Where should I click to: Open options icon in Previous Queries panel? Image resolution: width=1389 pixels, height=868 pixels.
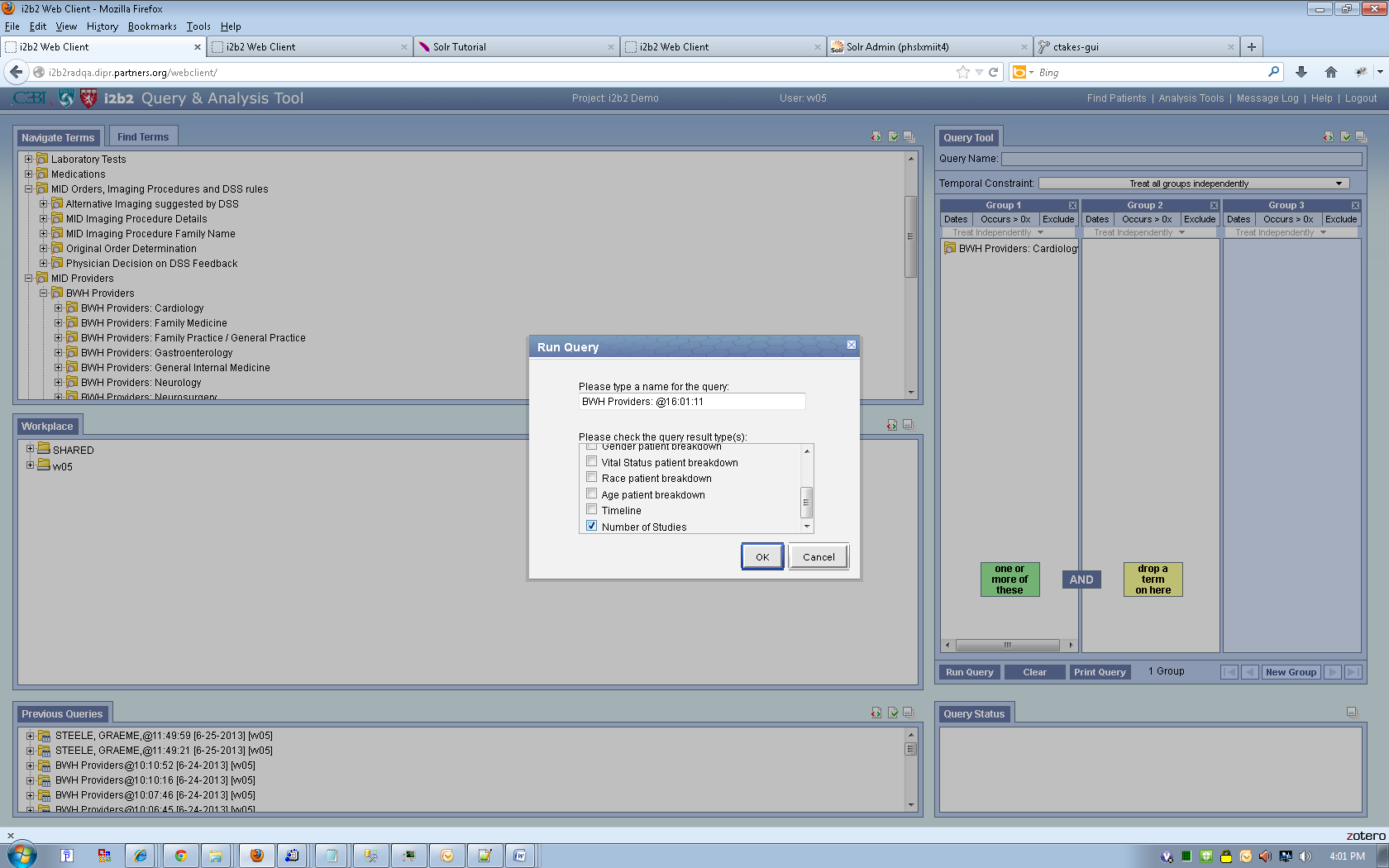(893, 713)
